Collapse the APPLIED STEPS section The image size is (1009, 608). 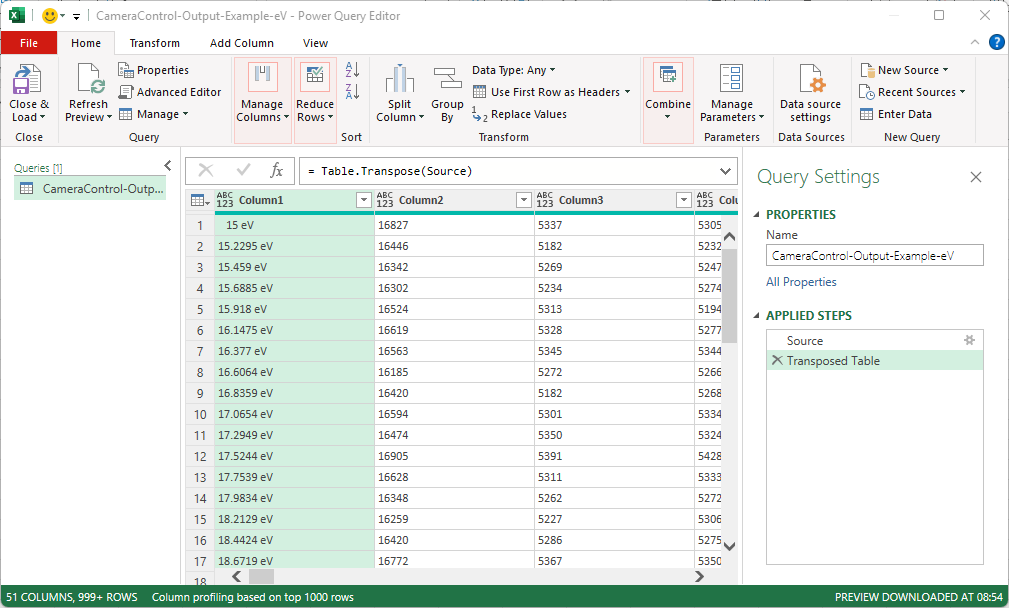[x=757, y=315]
